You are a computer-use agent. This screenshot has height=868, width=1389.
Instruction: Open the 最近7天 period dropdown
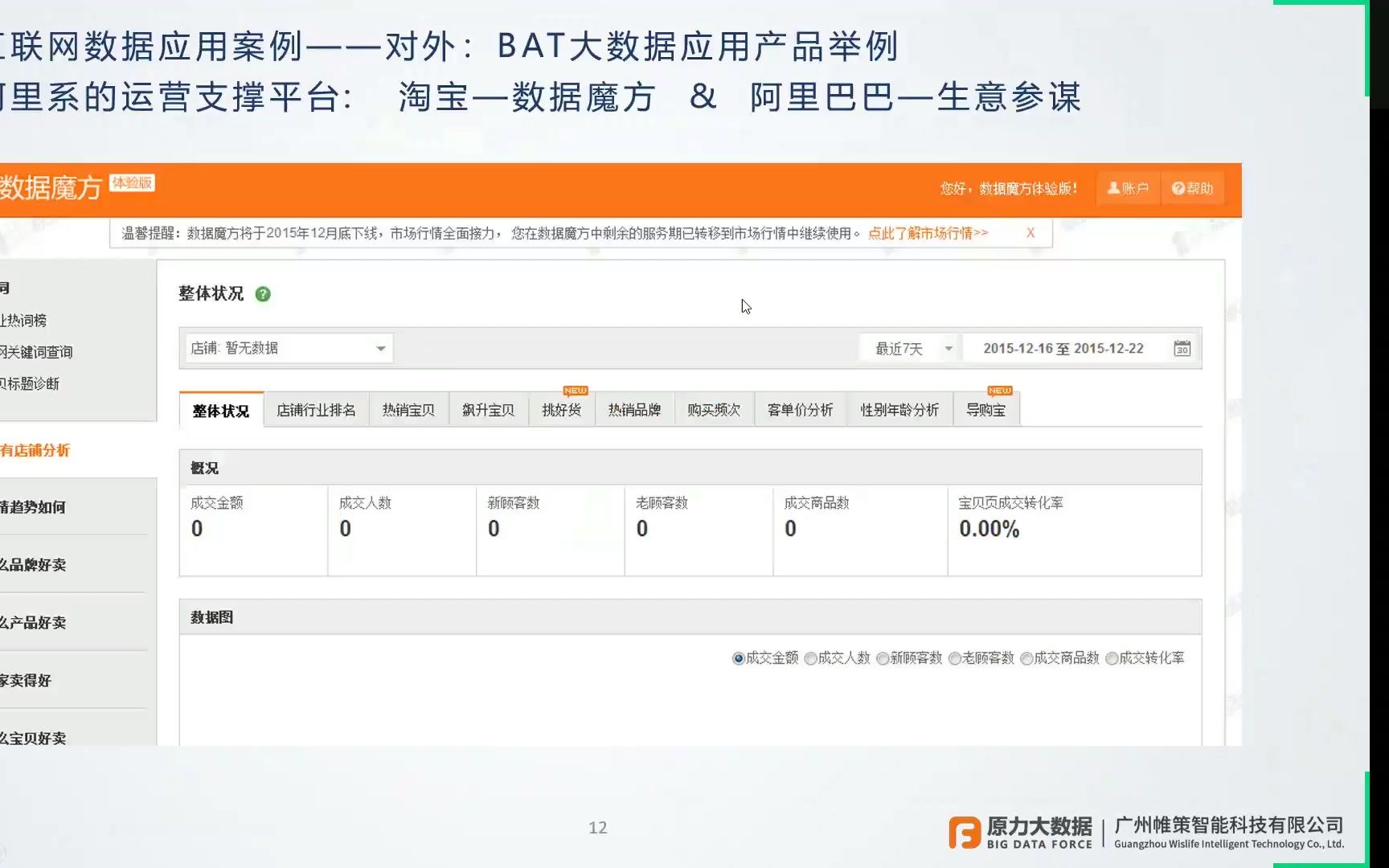click(x=909, y=349)
